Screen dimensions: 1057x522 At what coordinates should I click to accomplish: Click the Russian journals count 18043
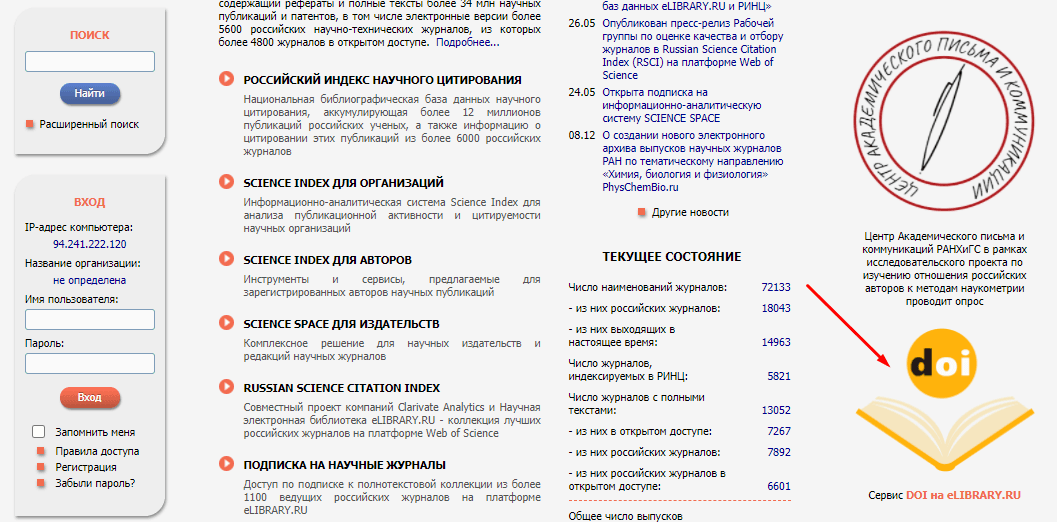pos(776,308)
